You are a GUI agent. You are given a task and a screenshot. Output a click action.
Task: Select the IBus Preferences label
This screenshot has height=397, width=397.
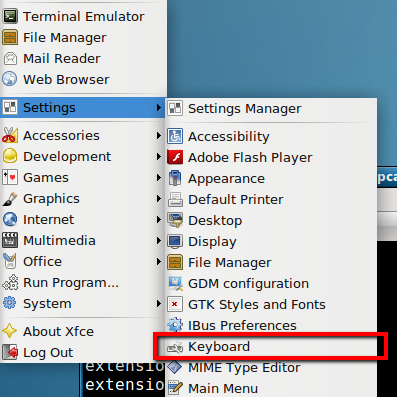[242, 325]
